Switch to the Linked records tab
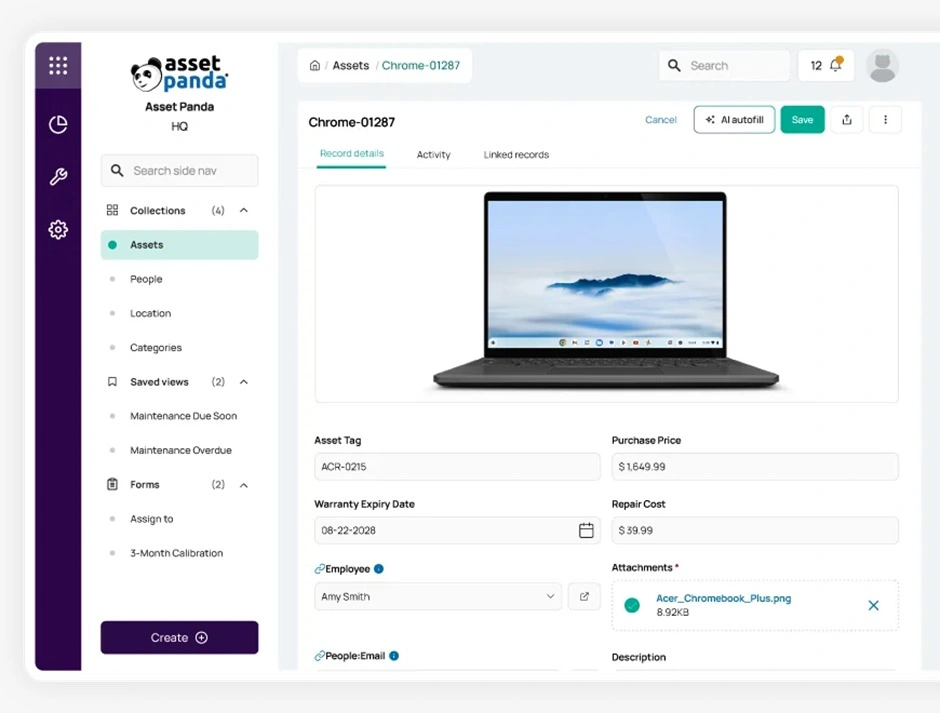Viewport: 940px width, 713px height. (x=516, y=155)
